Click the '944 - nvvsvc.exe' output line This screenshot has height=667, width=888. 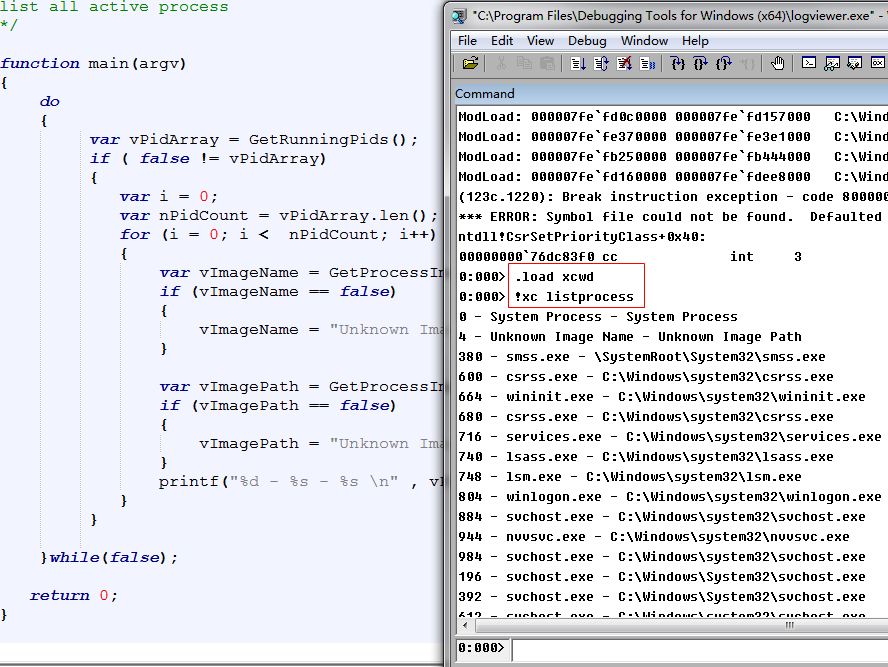click(x=654, y=537)
